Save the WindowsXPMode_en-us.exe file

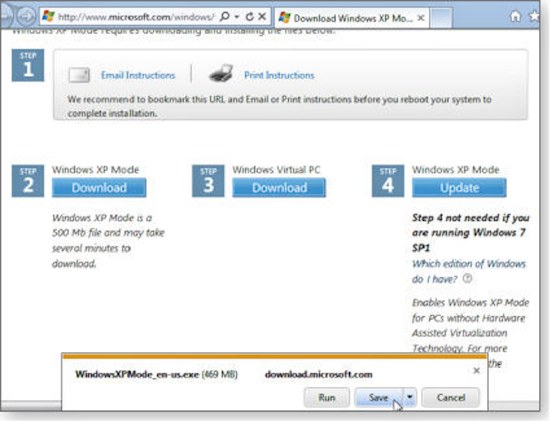click(x=378, y=397)
